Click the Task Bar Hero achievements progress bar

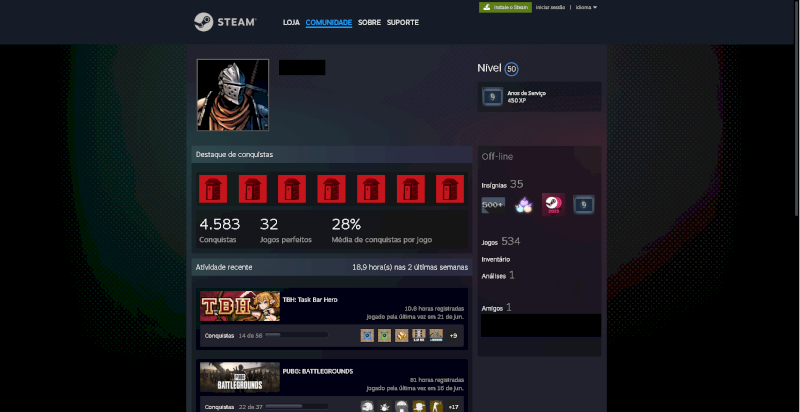point(296,335)
